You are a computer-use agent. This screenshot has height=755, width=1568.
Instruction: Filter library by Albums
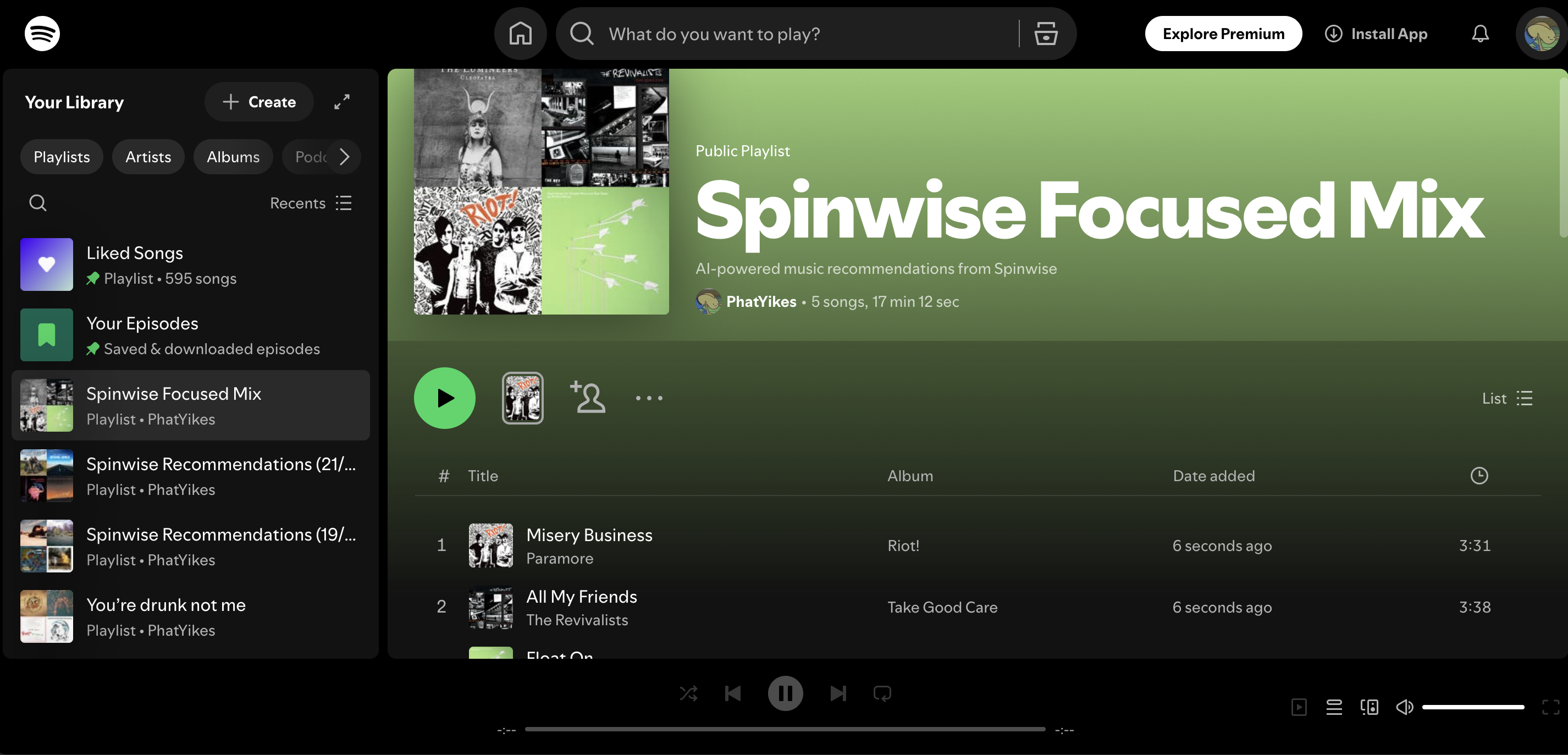coord(233,157)
